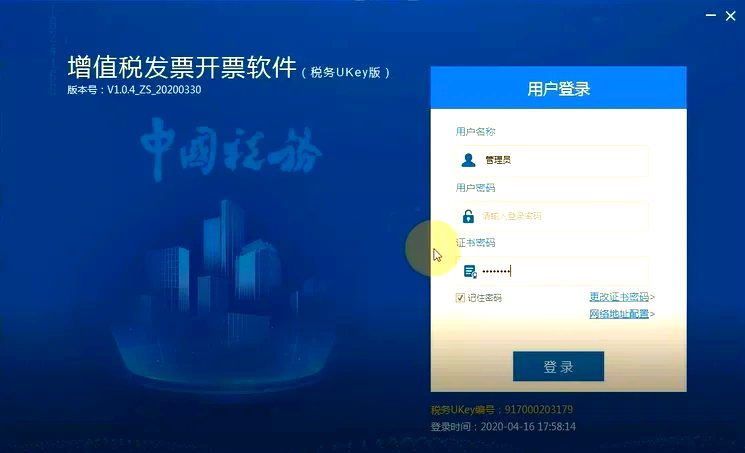Click the 用户登录 panel header
Image resolution: width=745 pixels, height=453 pixels.
point(558,88)
